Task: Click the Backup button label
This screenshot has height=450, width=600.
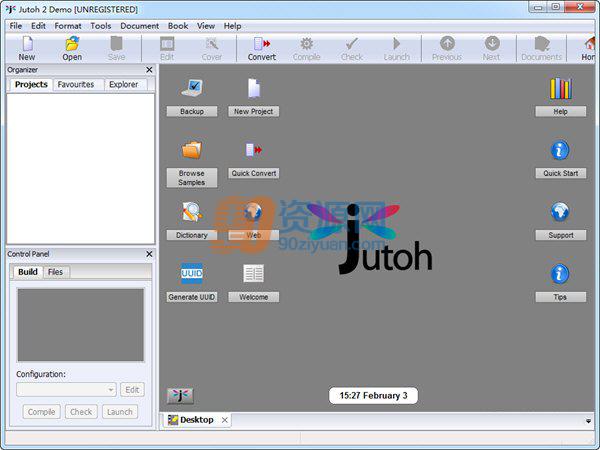Action: pos(192,111)
